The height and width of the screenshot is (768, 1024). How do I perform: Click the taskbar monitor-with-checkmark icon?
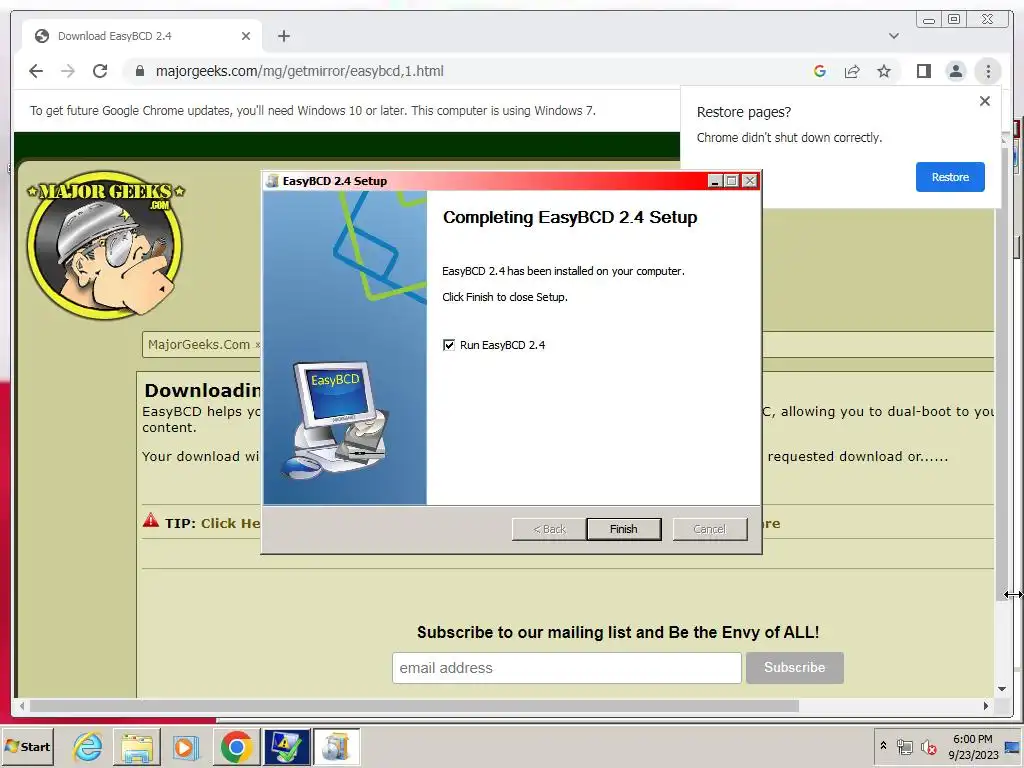[286, 746]
